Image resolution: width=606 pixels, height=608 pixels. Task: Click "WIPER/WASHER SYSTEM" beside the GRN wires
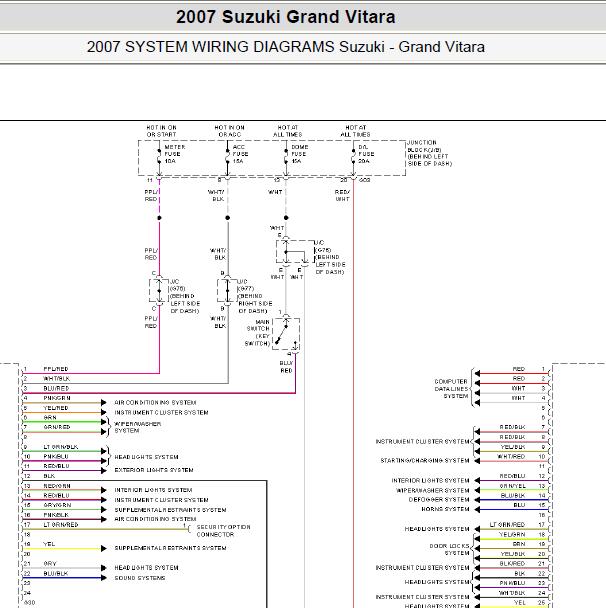coord(137,427)
